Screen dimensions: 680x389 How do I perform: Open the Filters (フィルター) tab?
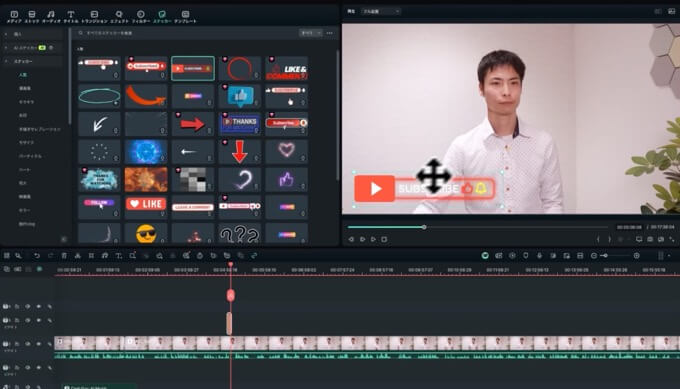(x=141, y=17)
